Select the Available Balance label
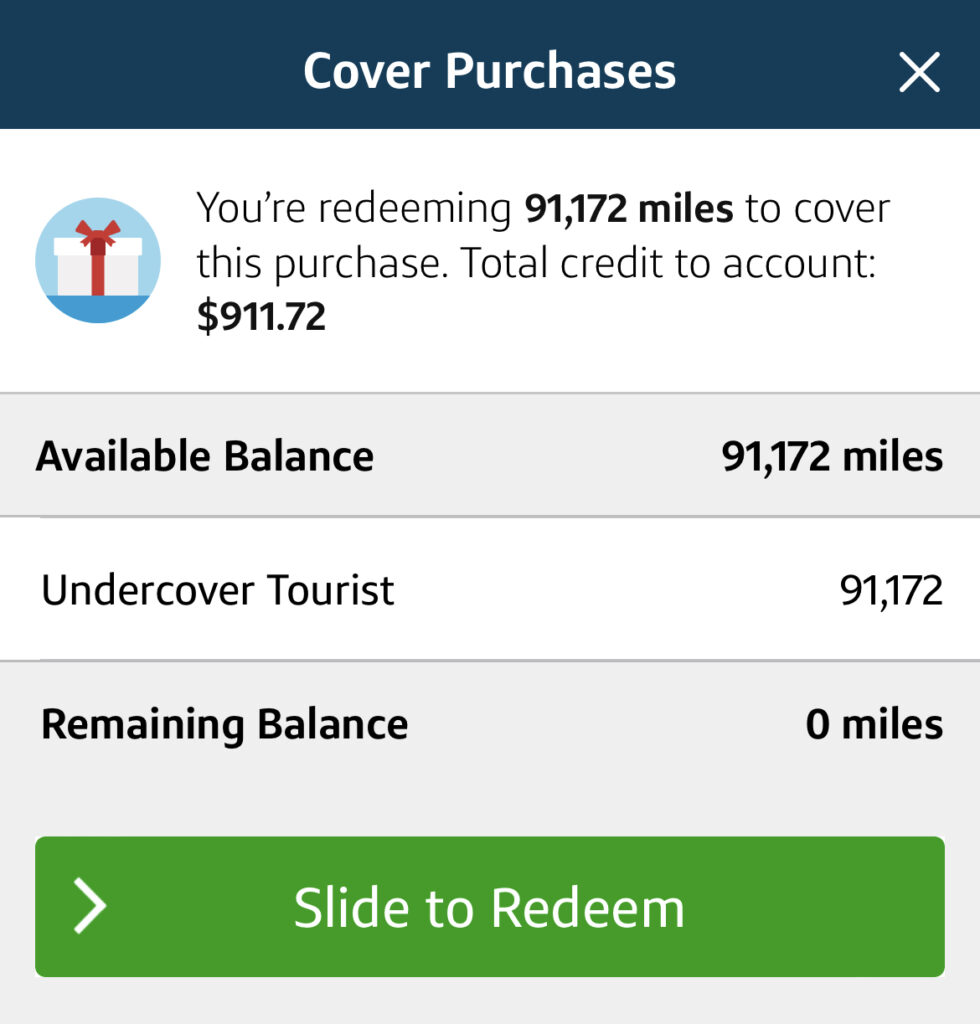The height and width of the screenshot is (1024, 980). pos(205,456)
